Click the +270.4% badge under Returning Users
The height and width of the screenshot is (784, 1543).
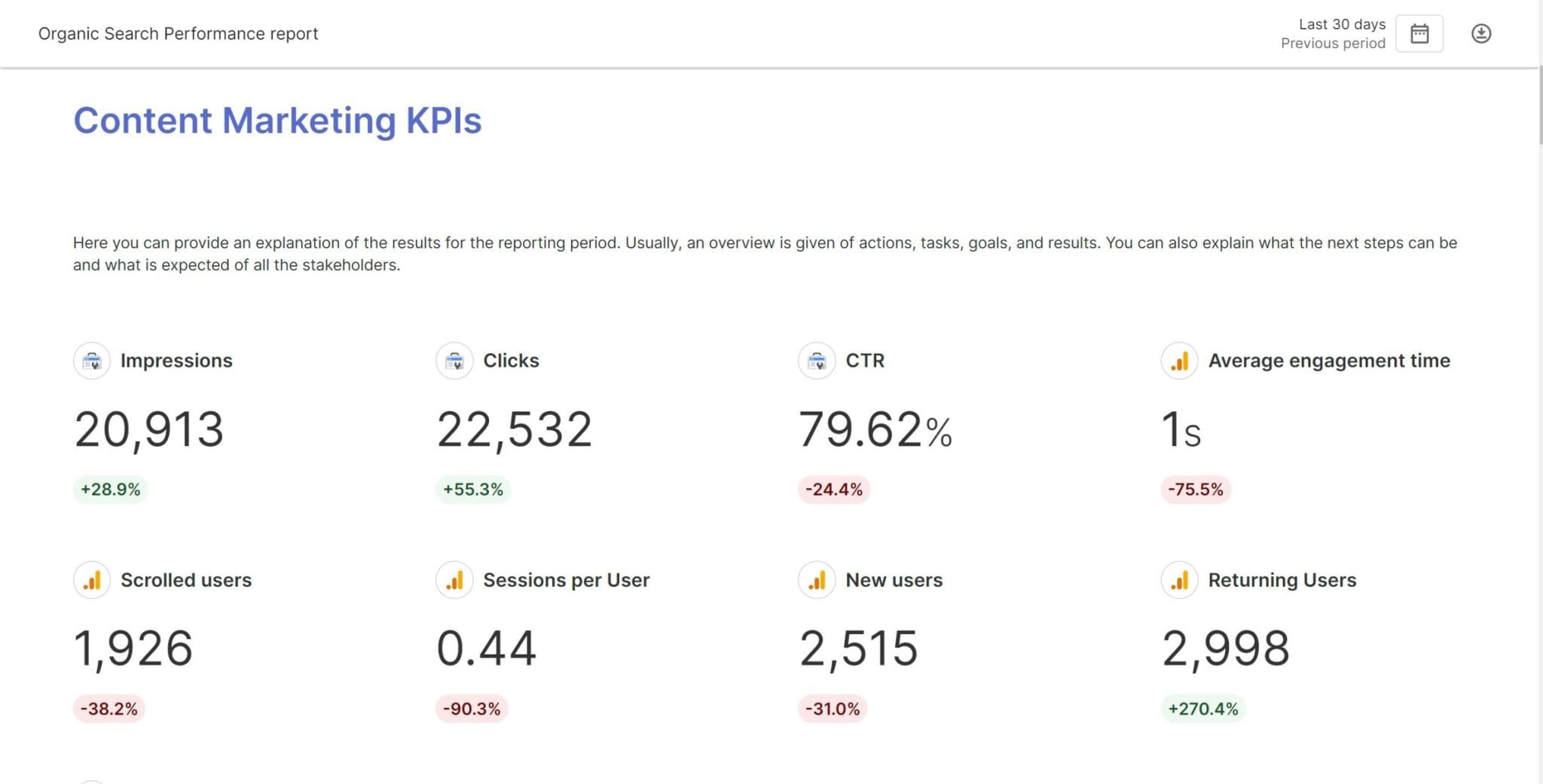pos(1203,709)
